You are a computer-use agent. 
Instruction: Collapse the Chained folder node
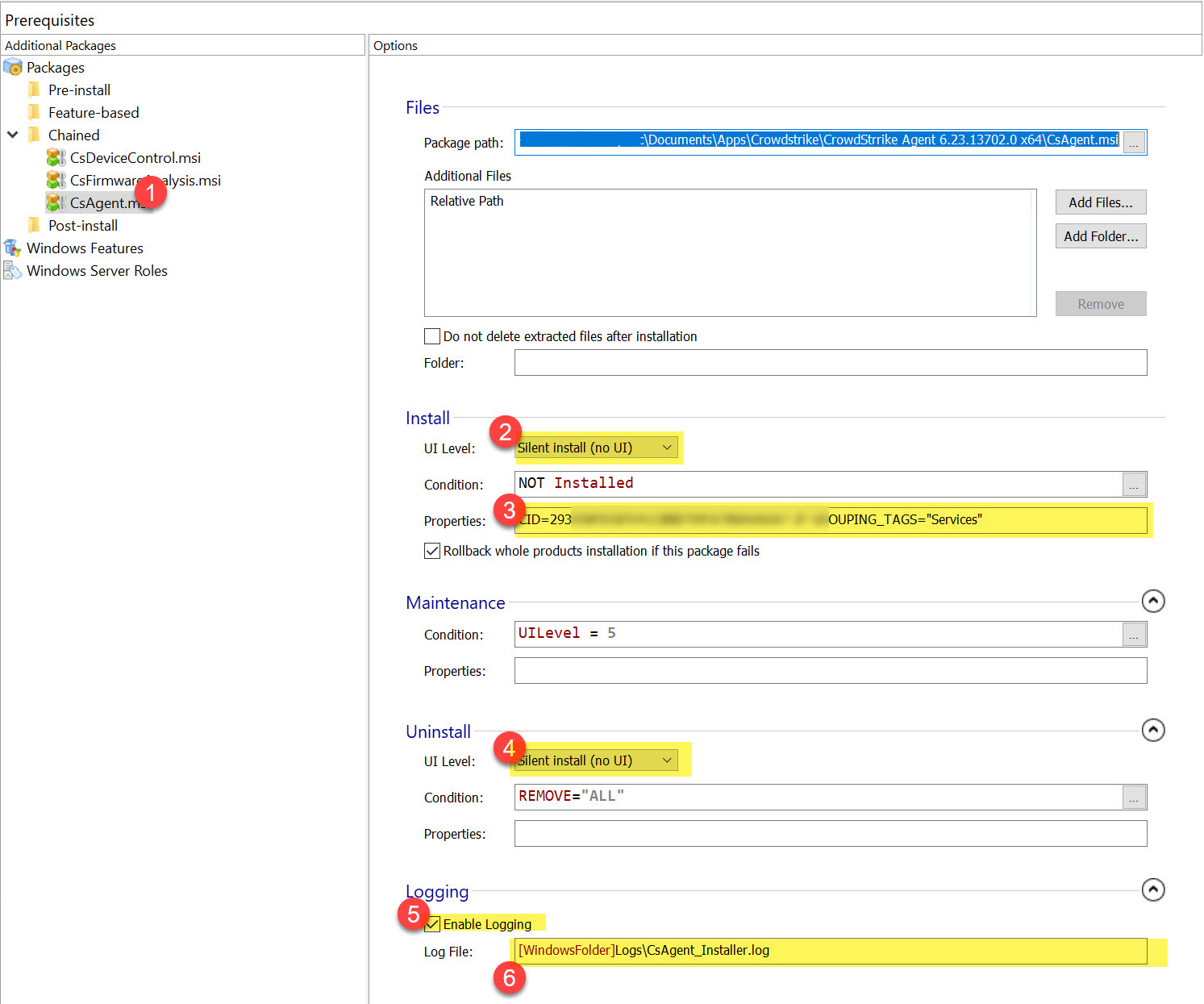tap(13, 135)
